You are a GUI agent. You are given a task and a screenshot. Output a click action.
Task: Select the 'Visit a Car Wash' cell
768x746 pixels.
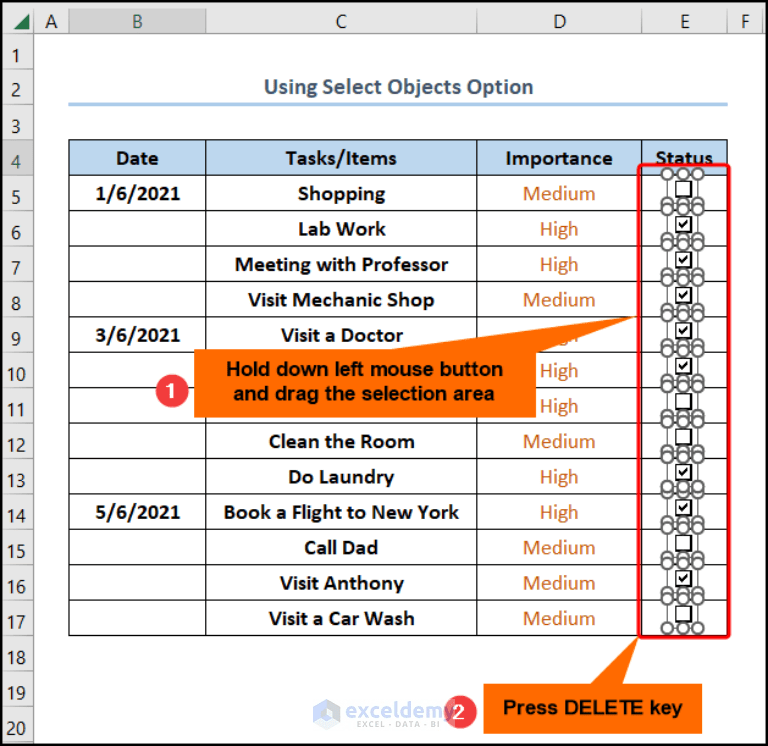point(341,618)
